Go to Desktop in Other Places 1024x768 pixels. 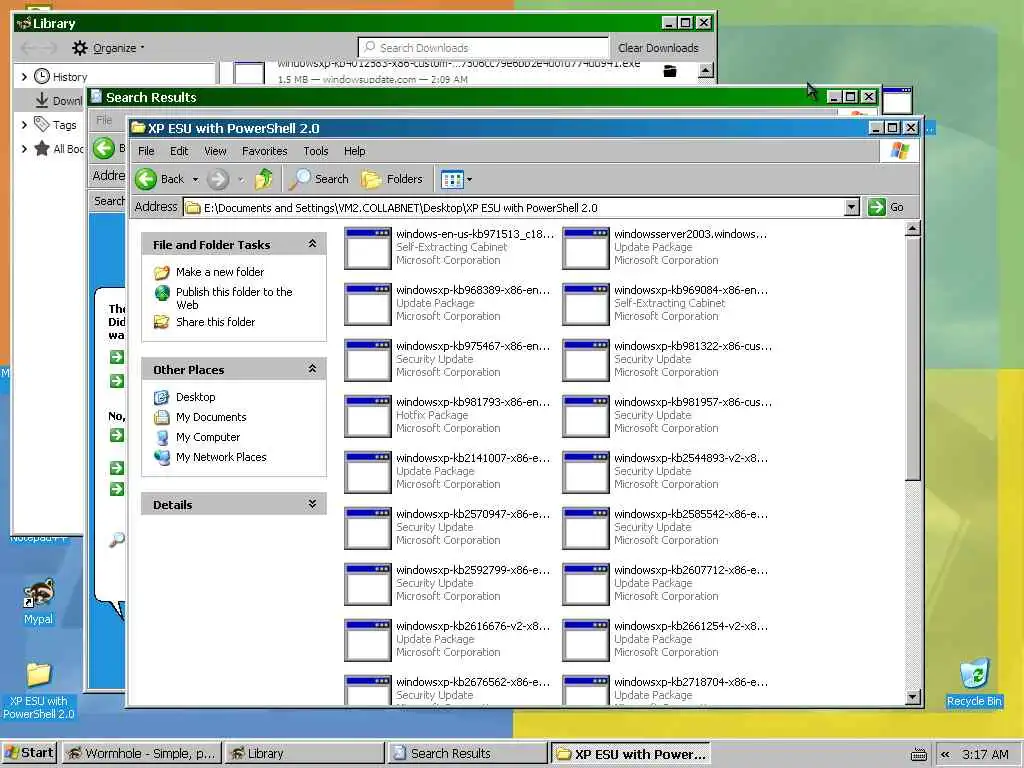(x=195, y=397)
